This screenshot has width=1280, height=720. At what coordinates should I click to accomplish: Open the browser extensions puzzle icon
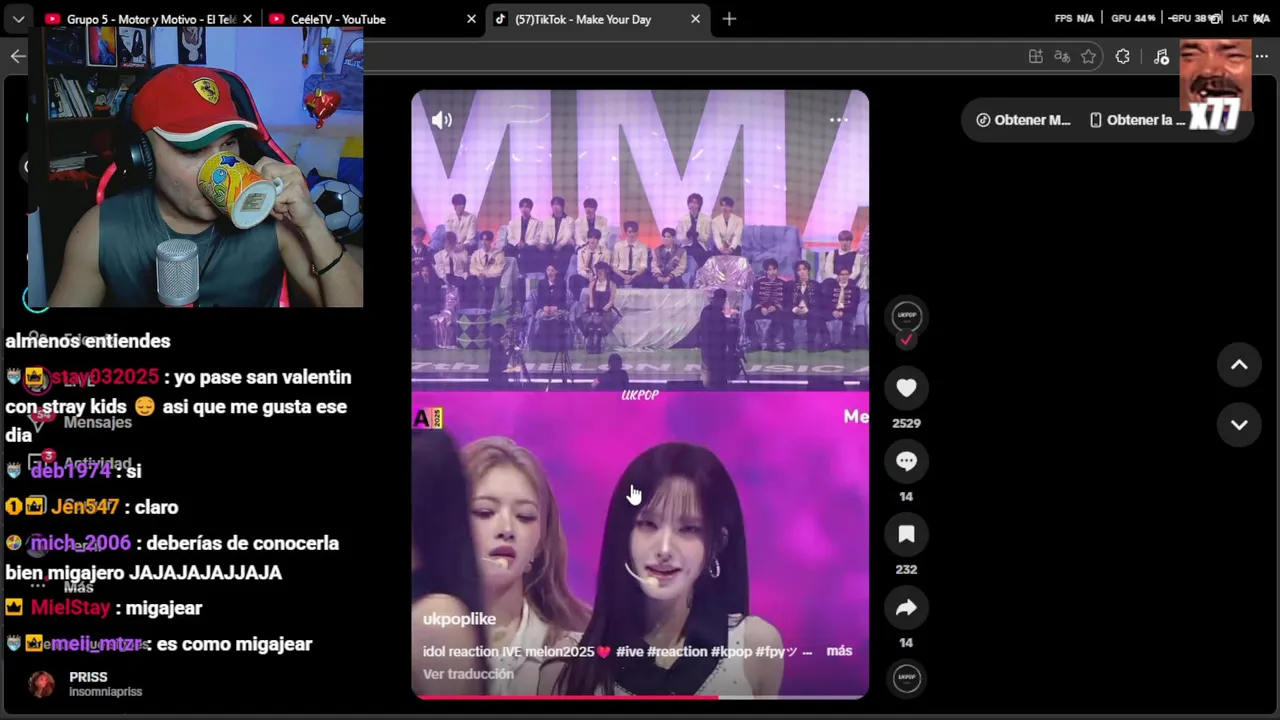pyautogui.click(x=1123, y=57)
